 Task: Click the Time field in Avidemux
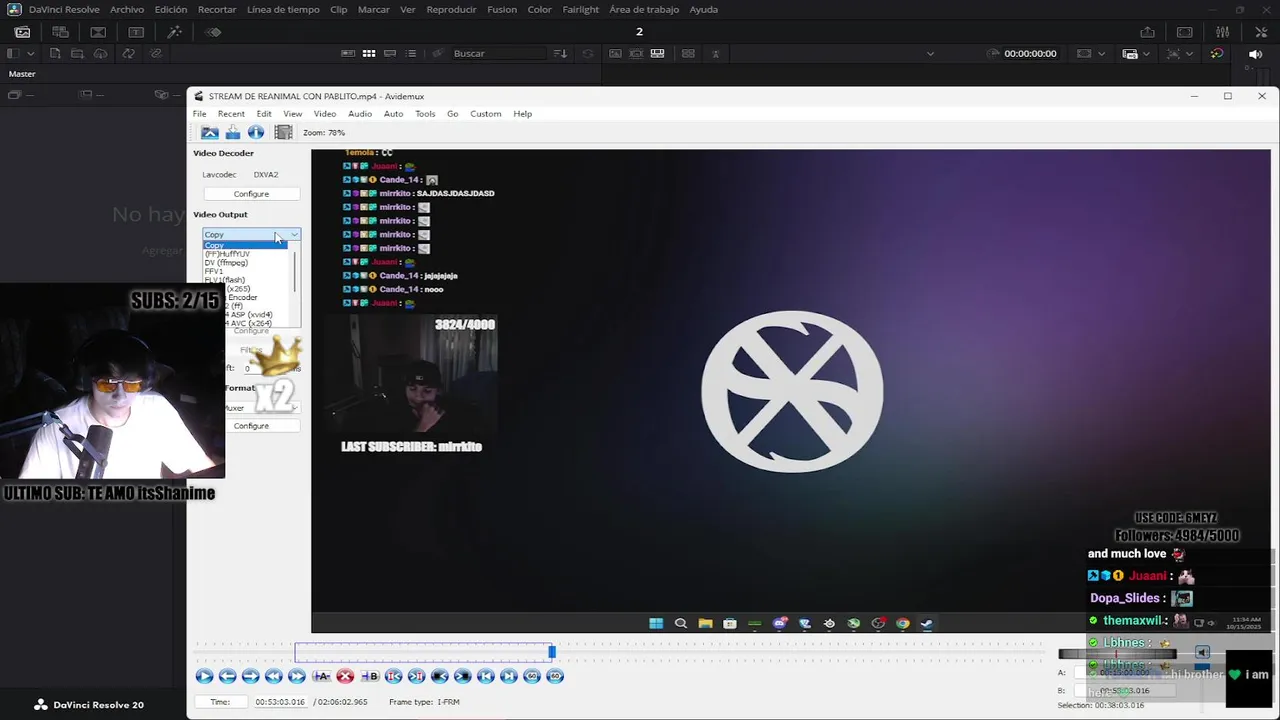point(282,702)
